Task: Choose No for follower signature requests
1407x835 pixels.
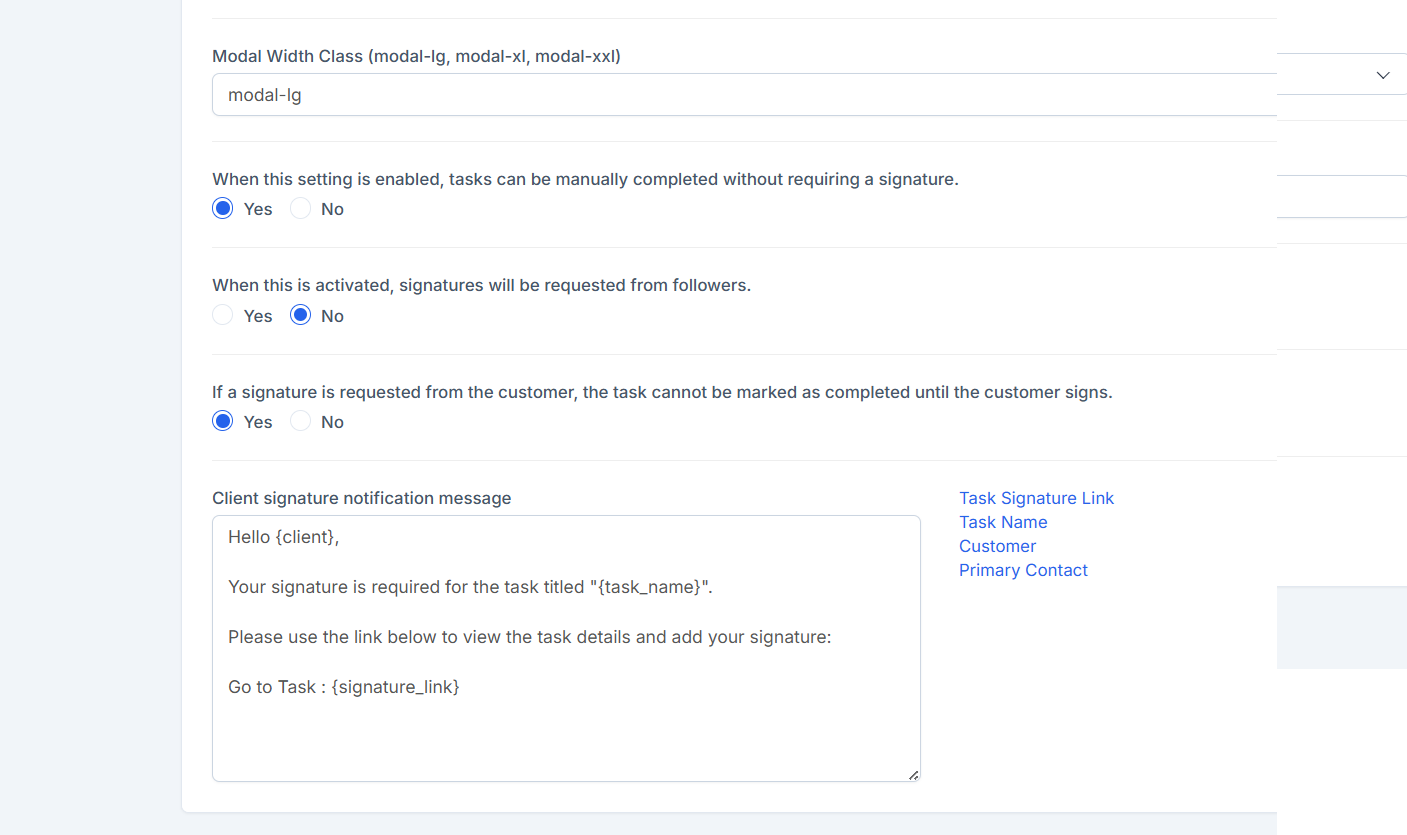Action: pyautogui.click(x=300, y=316)
